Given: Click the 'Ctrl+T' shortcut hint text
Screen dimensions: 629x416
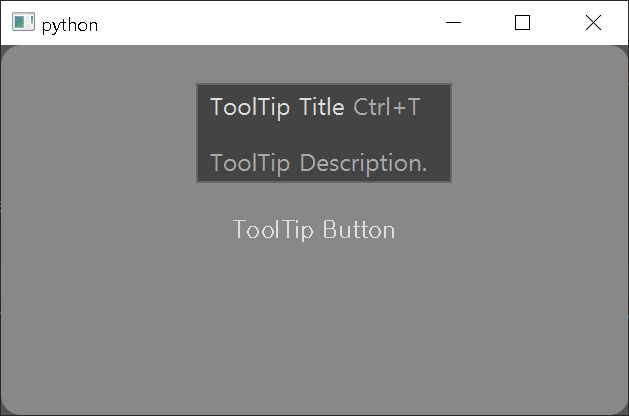Looking at the screenshot, I should click(386, 107).
